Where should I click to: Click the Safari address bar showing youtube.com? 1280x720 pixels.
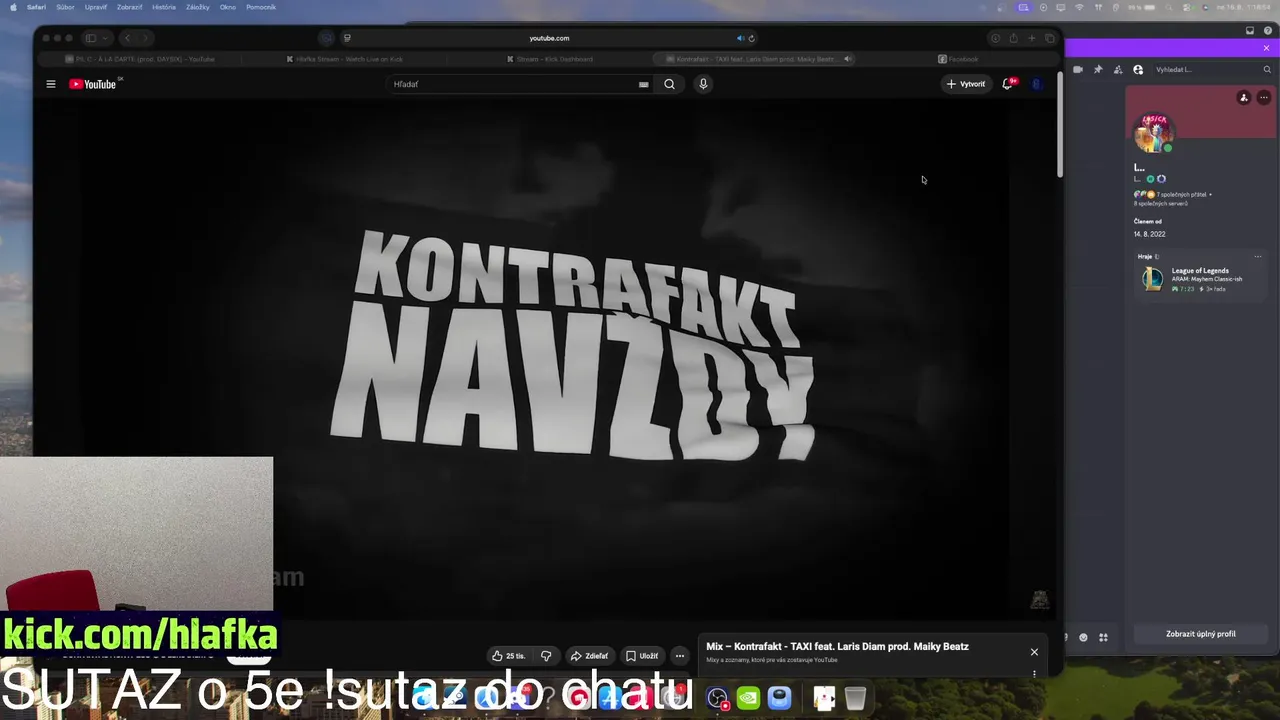[549, 38]
